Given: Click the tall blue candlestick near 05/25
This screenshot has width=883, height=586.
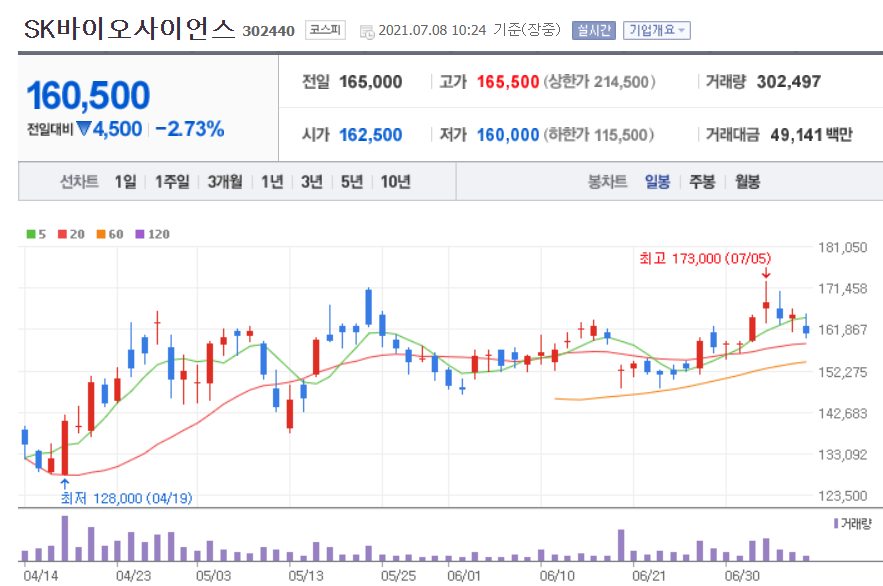Looking at the screenshot, I should tap(369, 307).
